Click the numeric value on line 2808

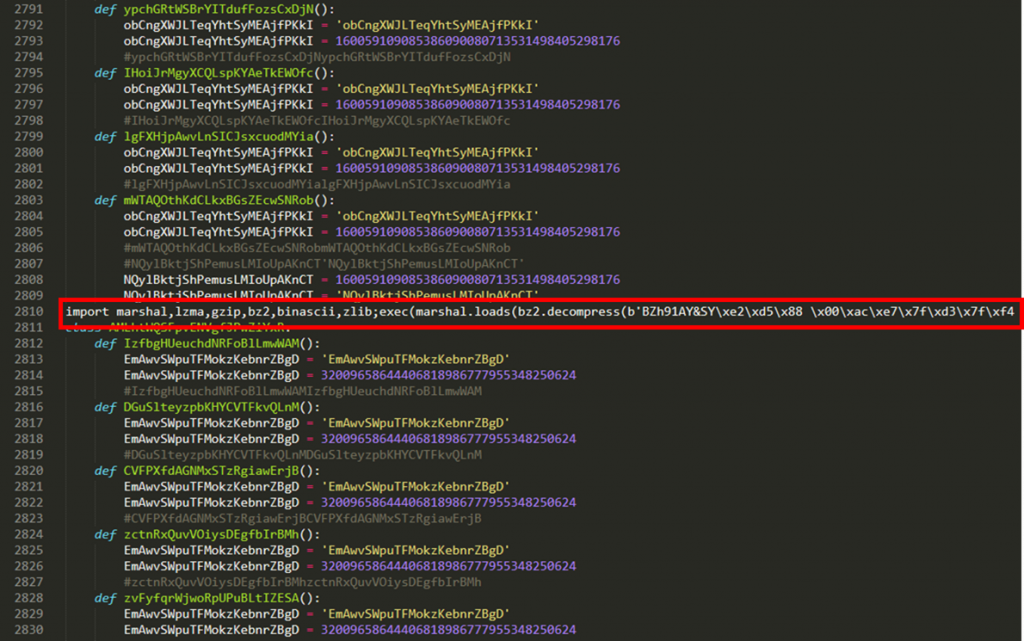click(478, 280)
